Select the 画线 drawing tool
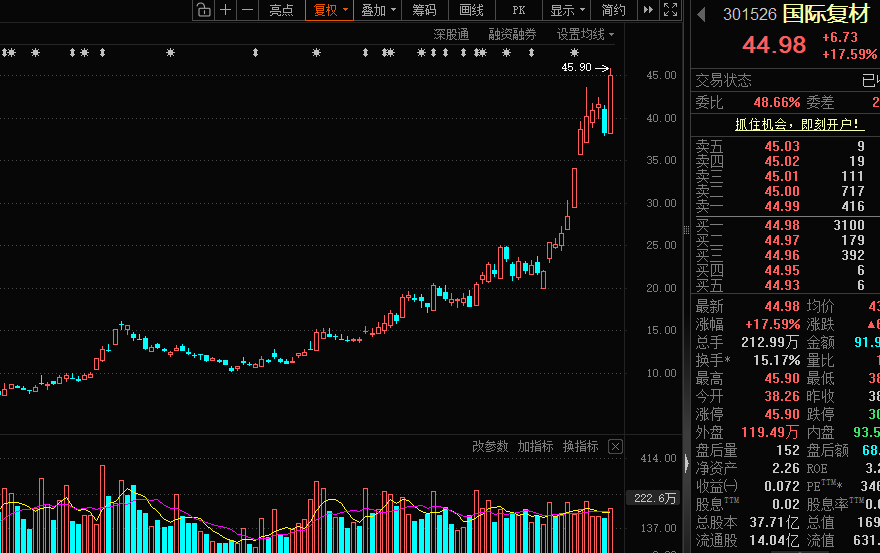 coord(471,10)
